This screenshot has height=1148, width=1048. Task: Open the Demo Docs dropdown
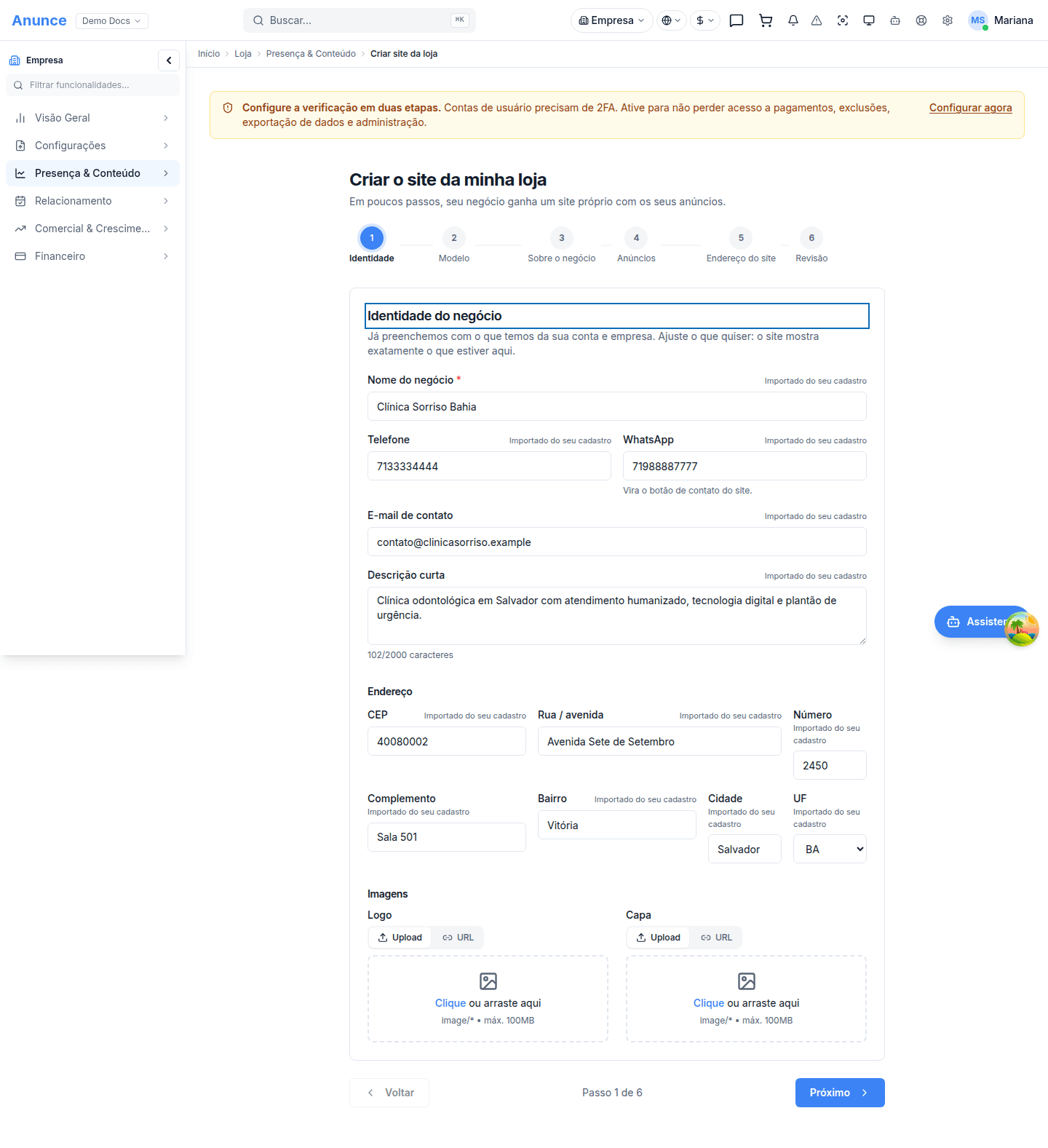coord(112,20)
